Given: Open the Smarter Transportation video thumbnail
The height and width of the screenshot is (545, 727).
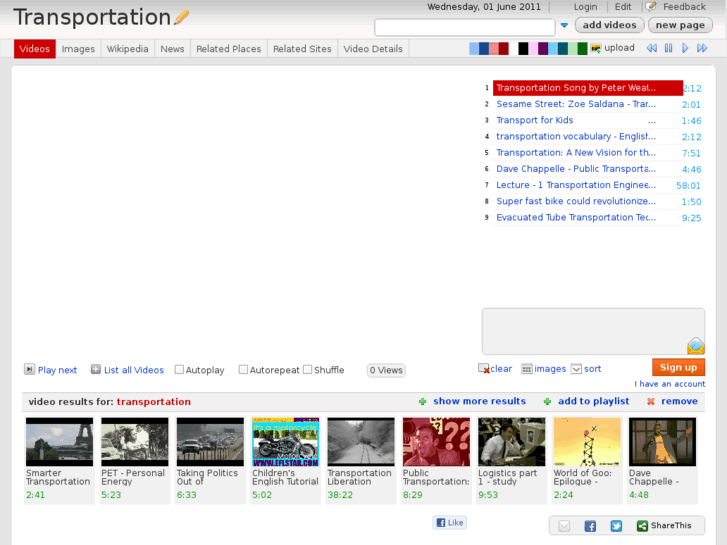Looking at the screenshot, I should click(x=59, y=442).
